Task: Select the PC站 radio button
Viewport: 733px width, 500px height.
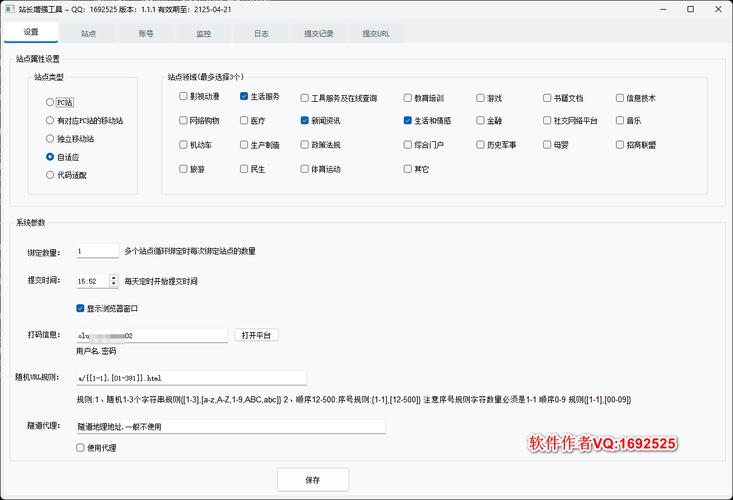Action: coord(50,102)
